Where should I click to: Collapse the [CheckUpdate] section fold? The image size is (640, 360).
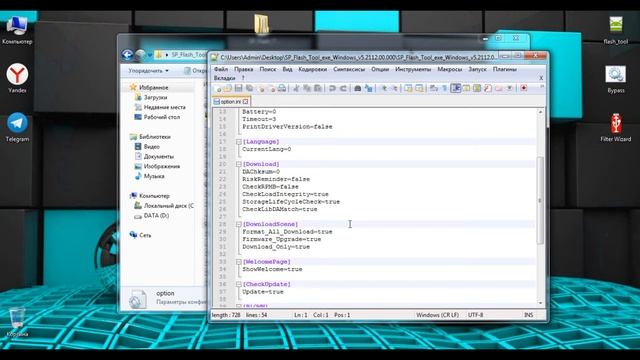tap(238, 284)
